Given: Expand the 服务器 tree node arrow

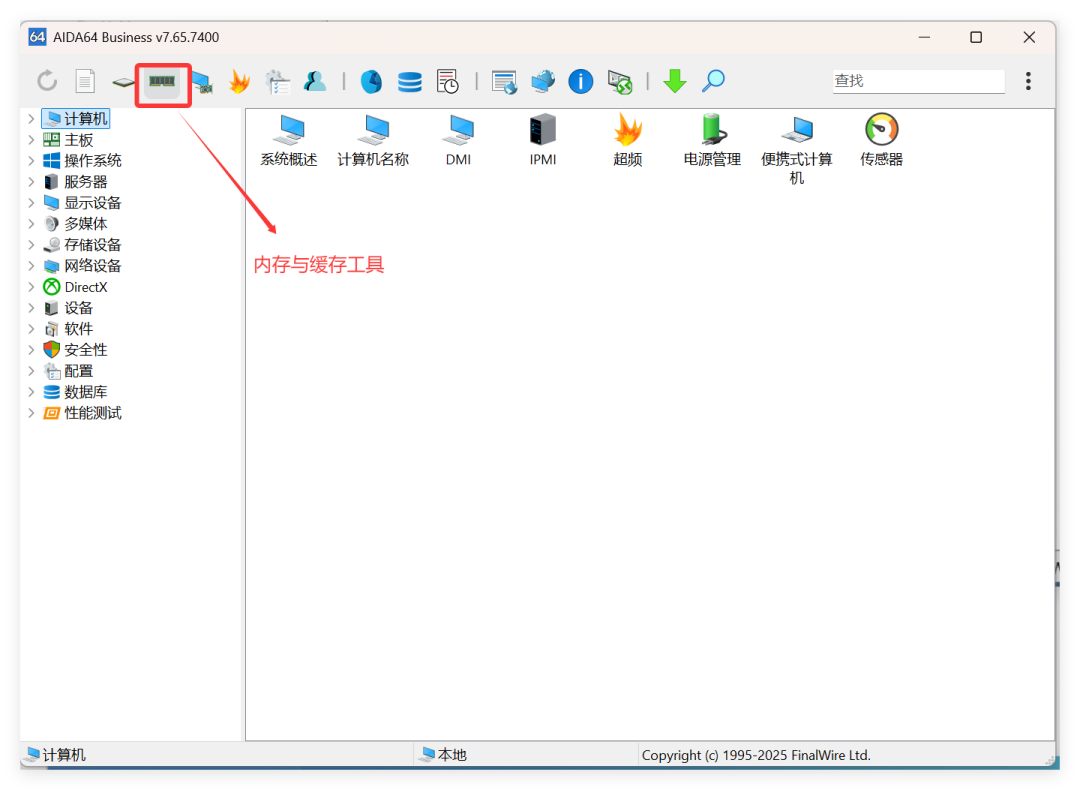Looking at the screenshot, I should tap(31, 182).
